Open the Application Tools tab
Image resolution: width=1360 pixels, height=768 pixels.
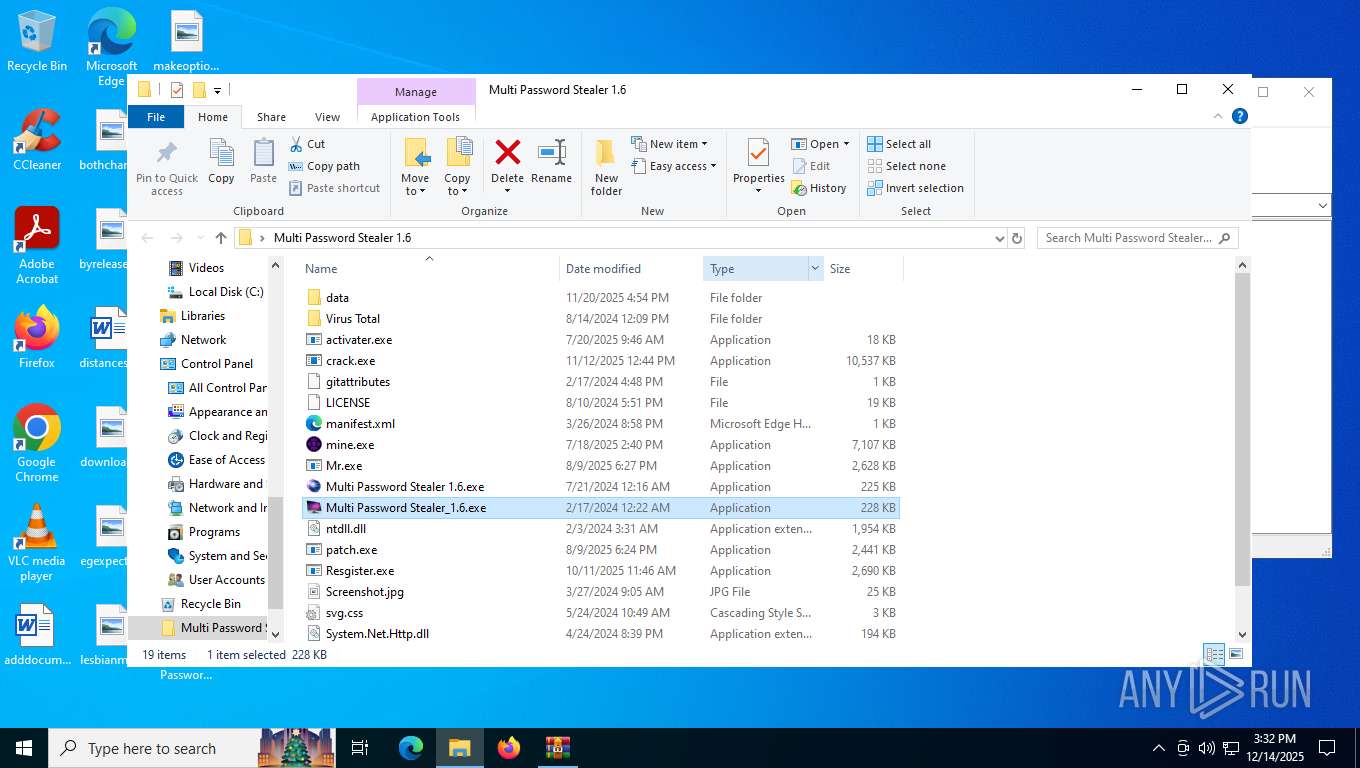click(415, 117)
